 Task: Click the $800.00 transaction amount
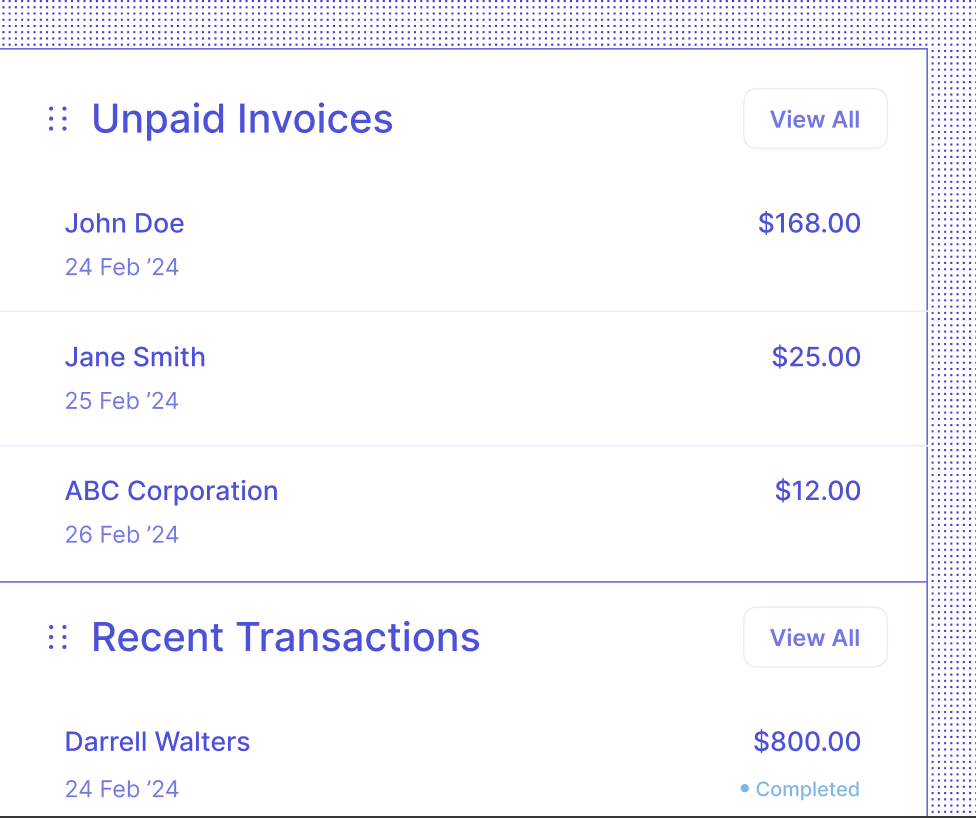(807, 742)
